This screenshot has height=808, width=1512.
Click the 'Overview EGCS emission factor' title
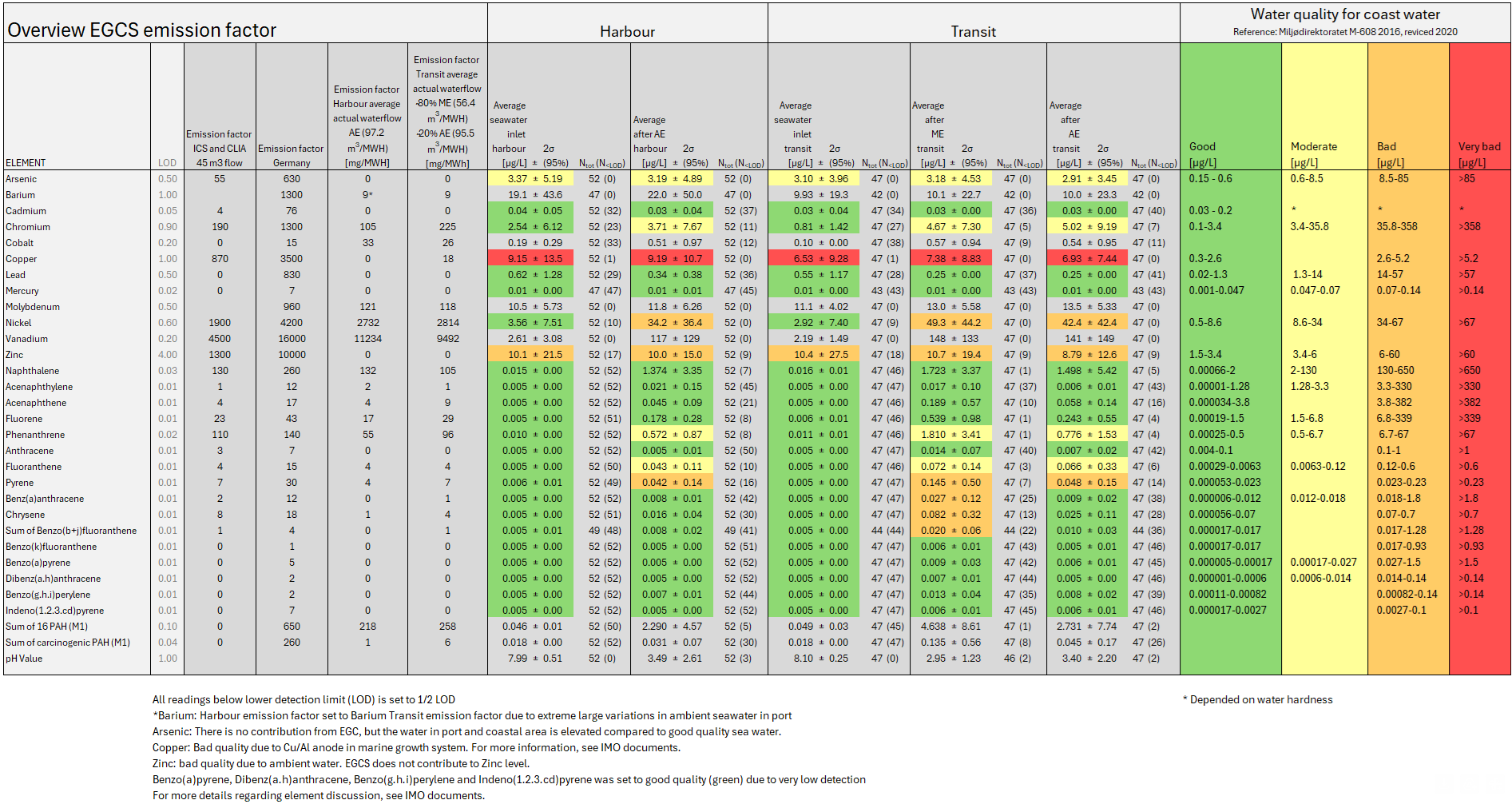(141, 30)
